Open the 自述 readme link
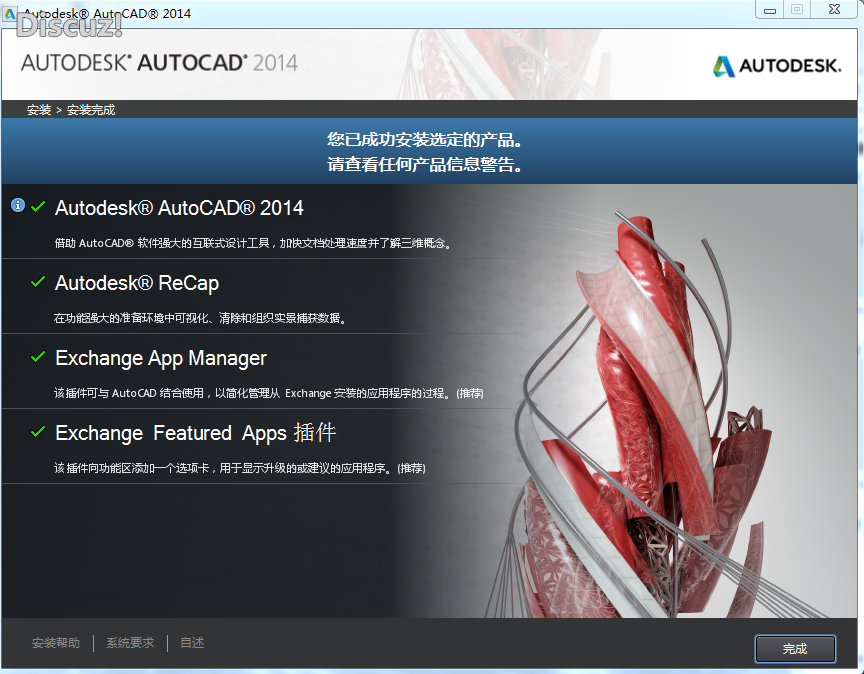 tap(192, 643)
